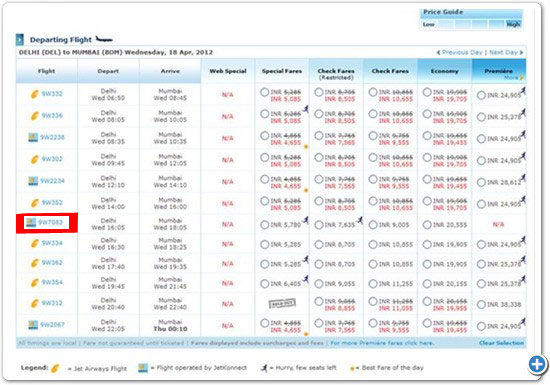Click the Flight column header
Viewport: 550px width, 385px height.
tap(47, 71)
